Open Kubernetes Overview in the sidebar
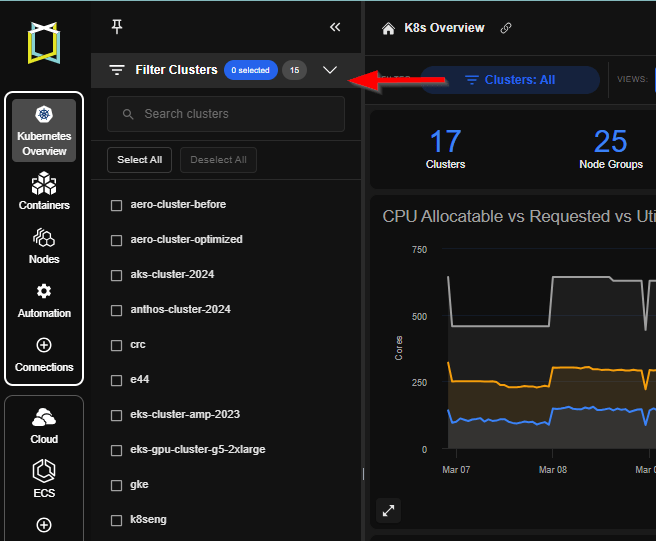Image resolution: width=656 pixels, height=541 pixels. point(44,131)
